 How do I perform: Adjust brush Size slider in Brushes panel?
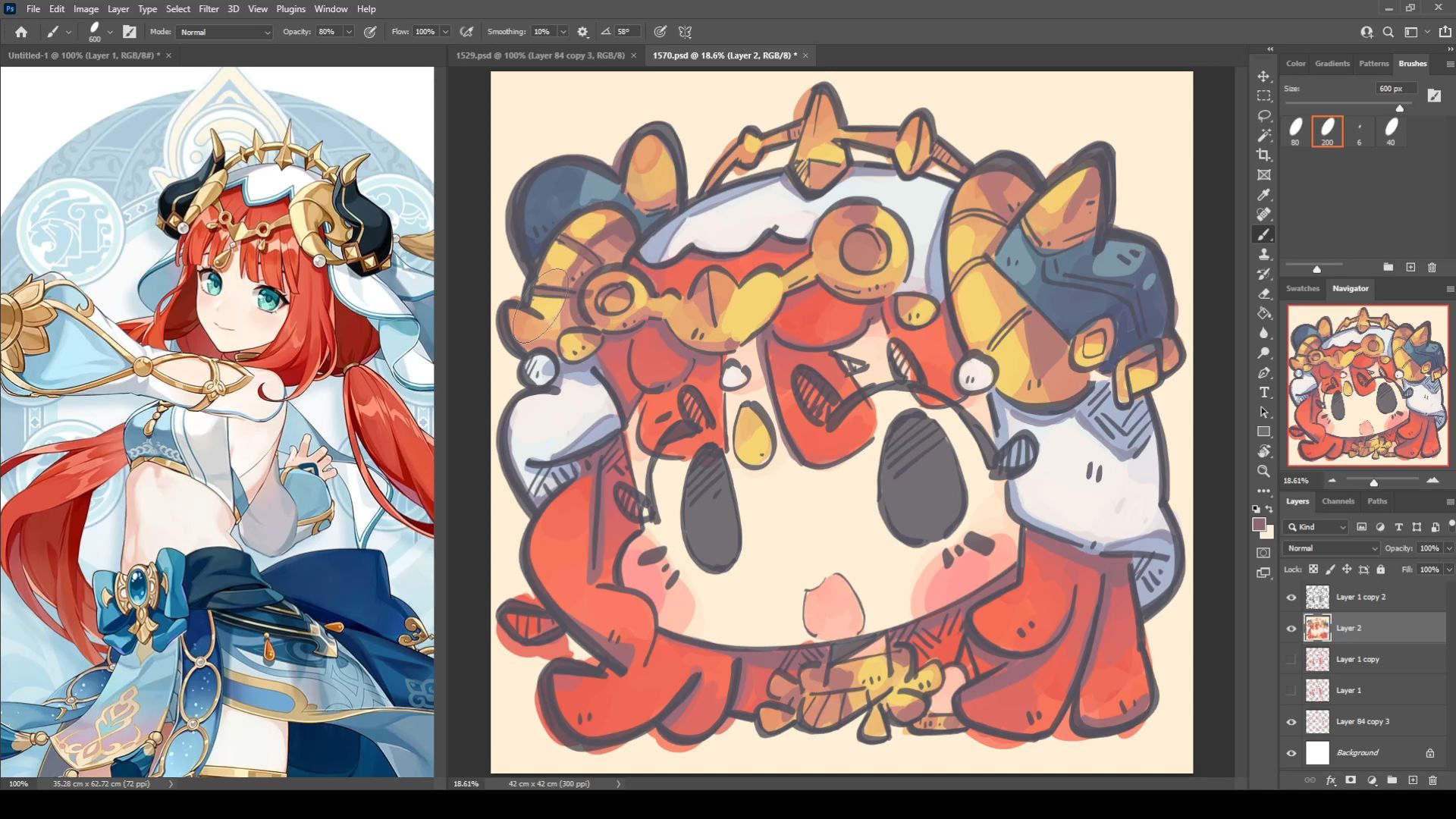[1400, 108]
